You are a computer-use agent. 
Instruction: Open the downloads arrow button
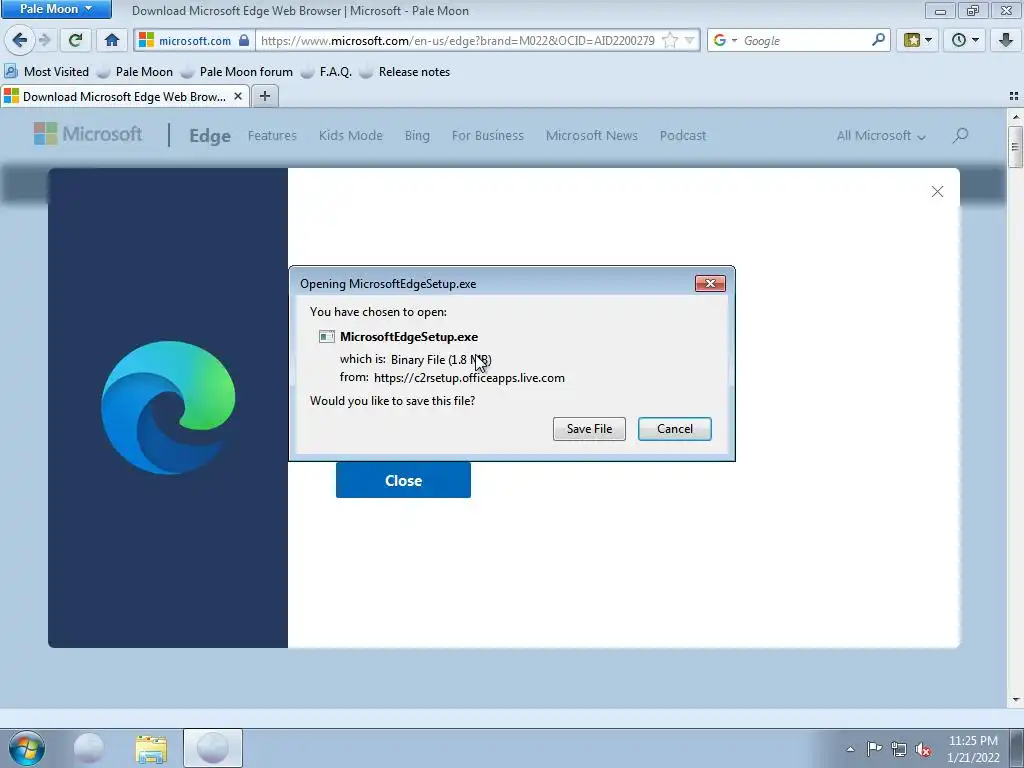[1006, 40]
